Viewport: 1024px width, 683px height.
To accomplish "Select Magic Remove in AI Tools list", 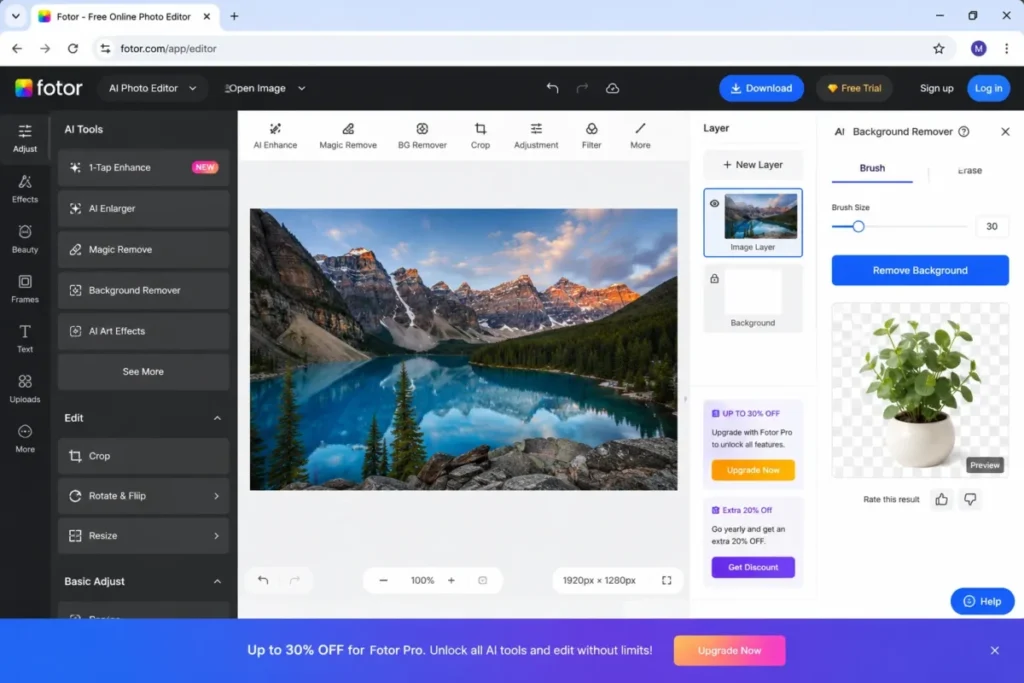I will pyautogui.click(x=143, y=249).
